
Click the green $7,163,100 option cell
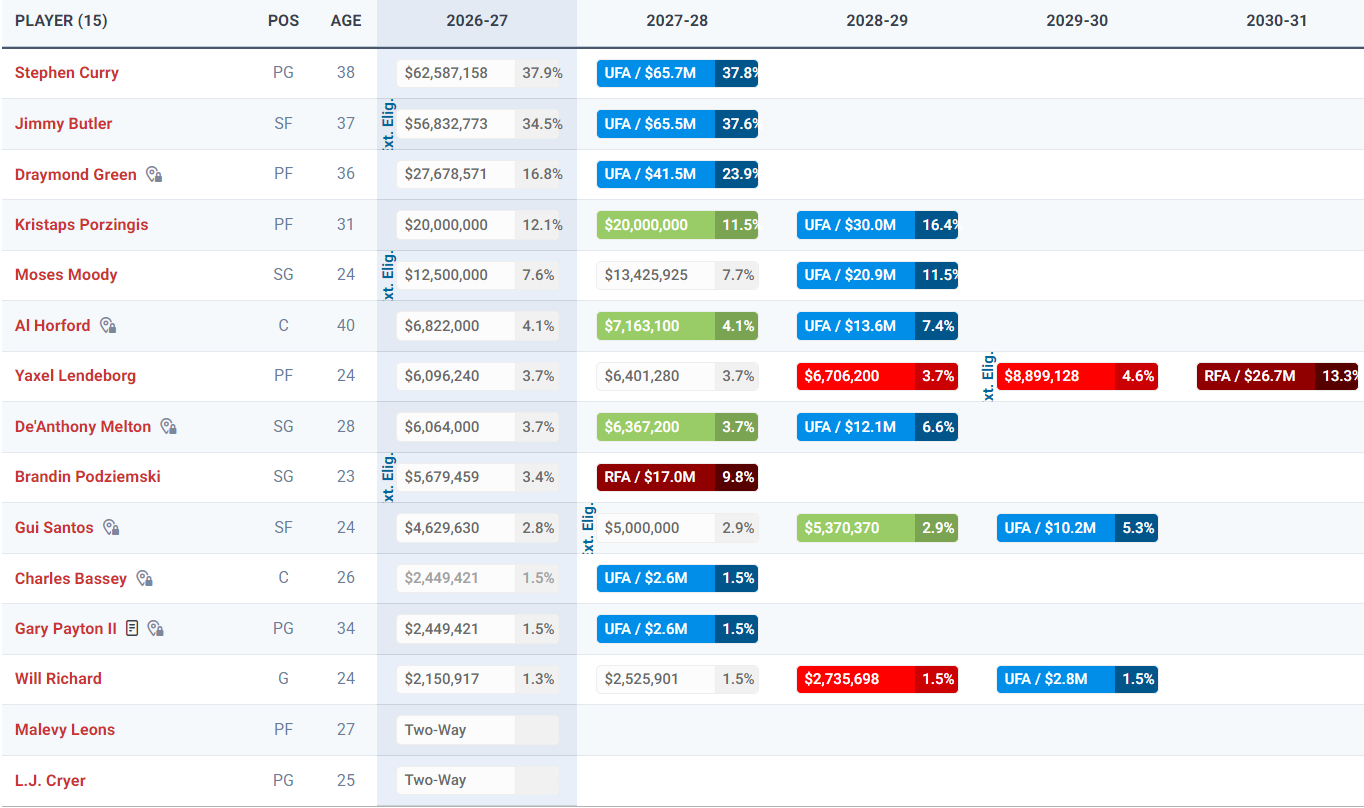677,326
